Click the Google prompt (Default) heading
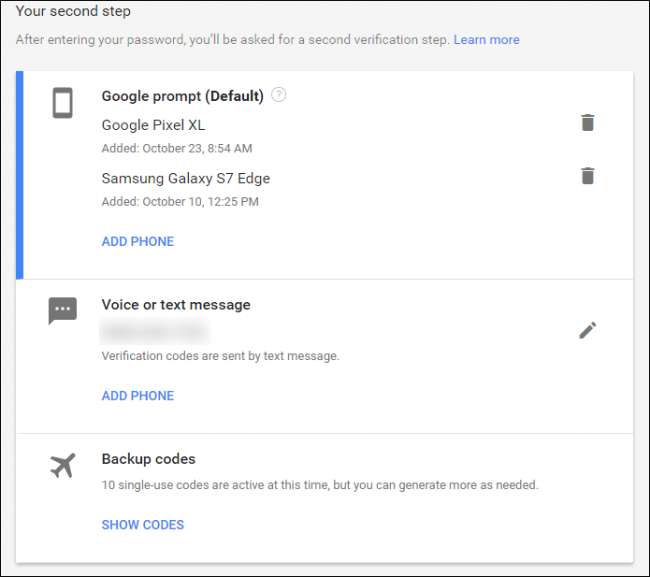The image size is (650, 577). coord(182,96)
